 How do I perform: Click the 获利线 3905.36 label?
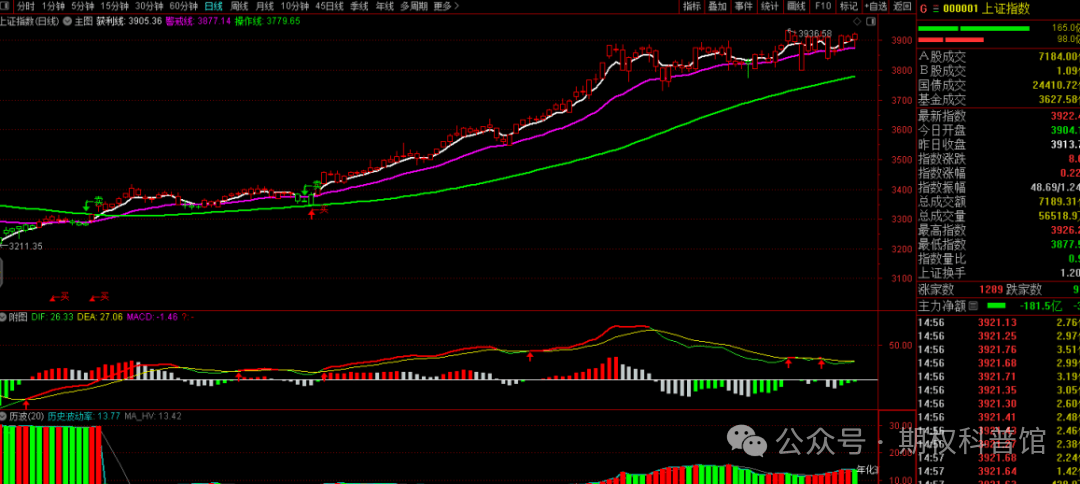coord(129,21)
